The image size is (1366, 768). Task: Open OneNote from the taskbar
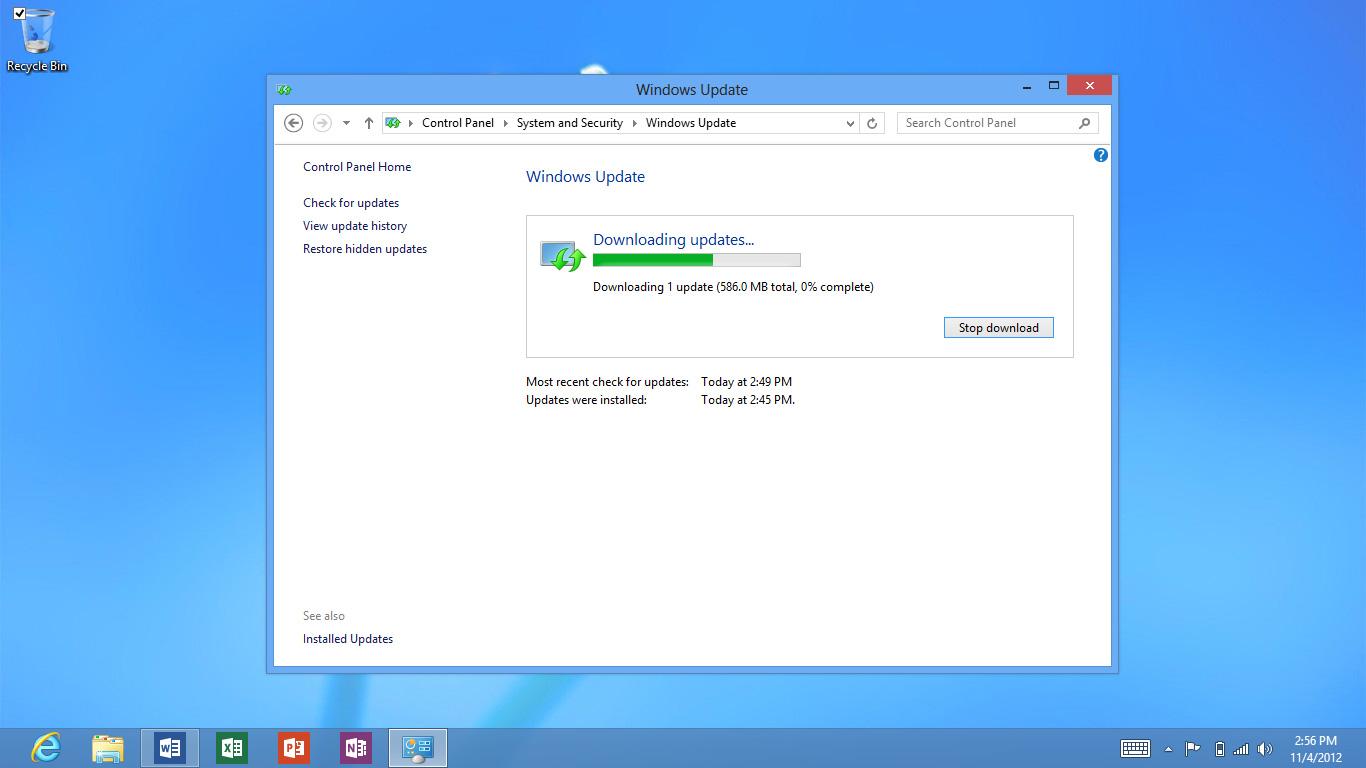[355, 747]
